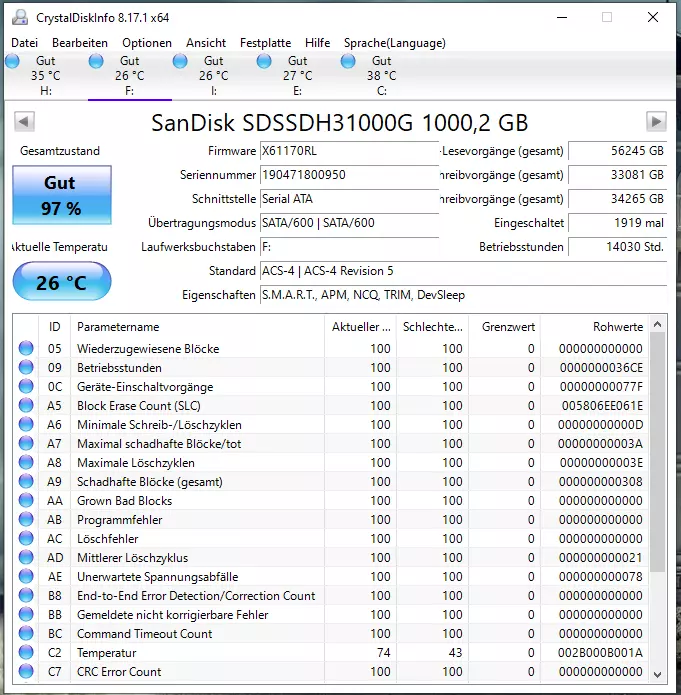Click the 14030 Std. operating hours value
Screen dimensions: 681x695
pos(618,247)
